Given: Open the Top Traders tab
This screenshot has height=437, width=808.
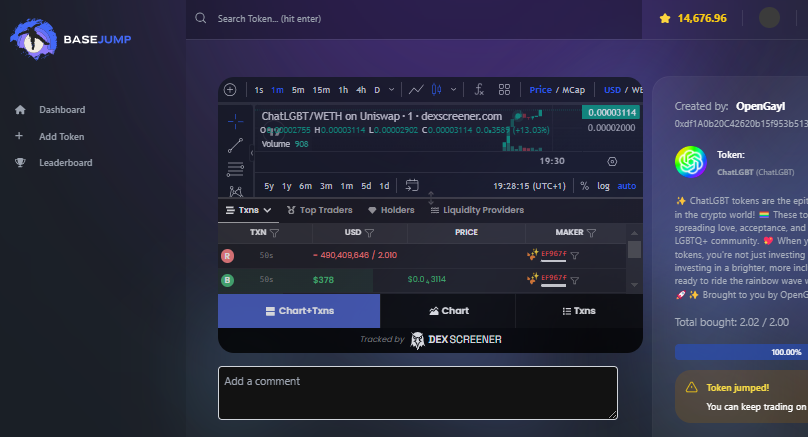Looking at the screenshot, I should point(319,210).
